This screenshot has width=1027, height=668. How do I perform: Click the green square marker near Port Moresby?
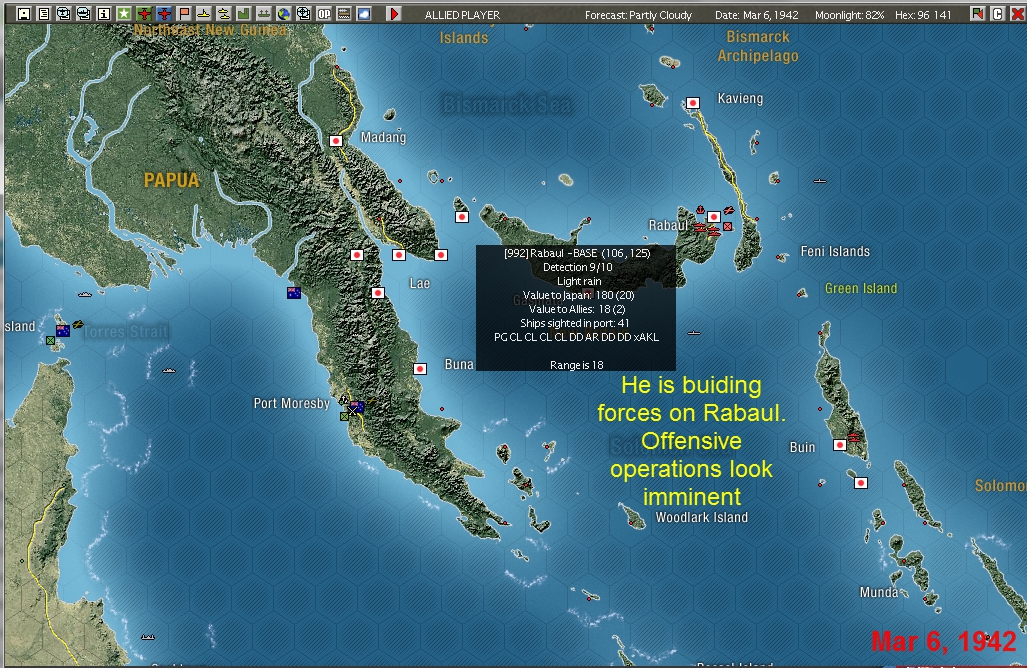tap(345, 416)
